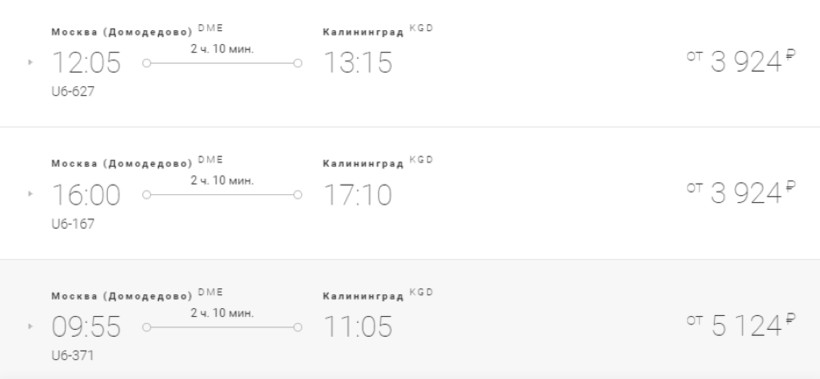820x379 pixels.
Task: Click the Калининград KGD label in the first row
Action: [378, 30]
